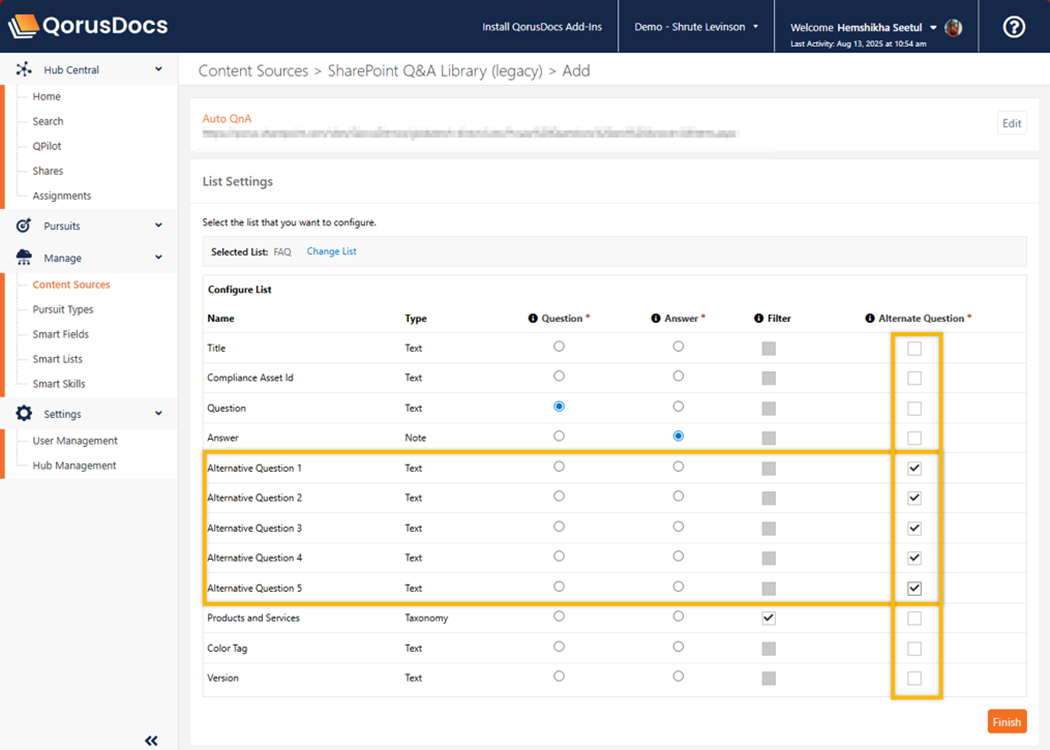Collapse the Settings section chevron
Screen dimensions: 1050x750
pyautogui.click(x=158, y=414)
